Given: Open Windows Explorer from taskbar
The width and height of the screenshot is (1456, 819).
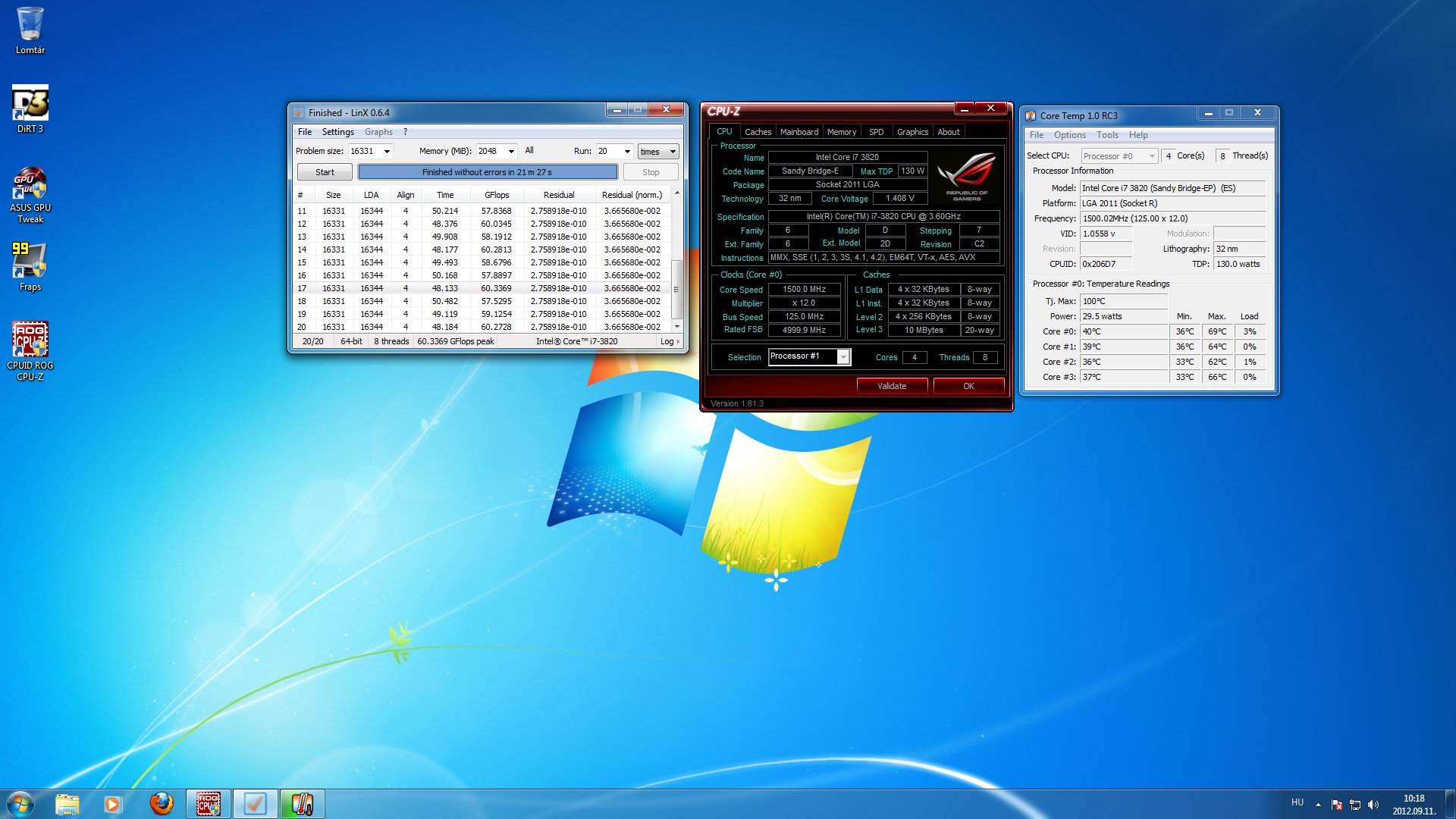Looking at the screenshot, I should (67, 804).
